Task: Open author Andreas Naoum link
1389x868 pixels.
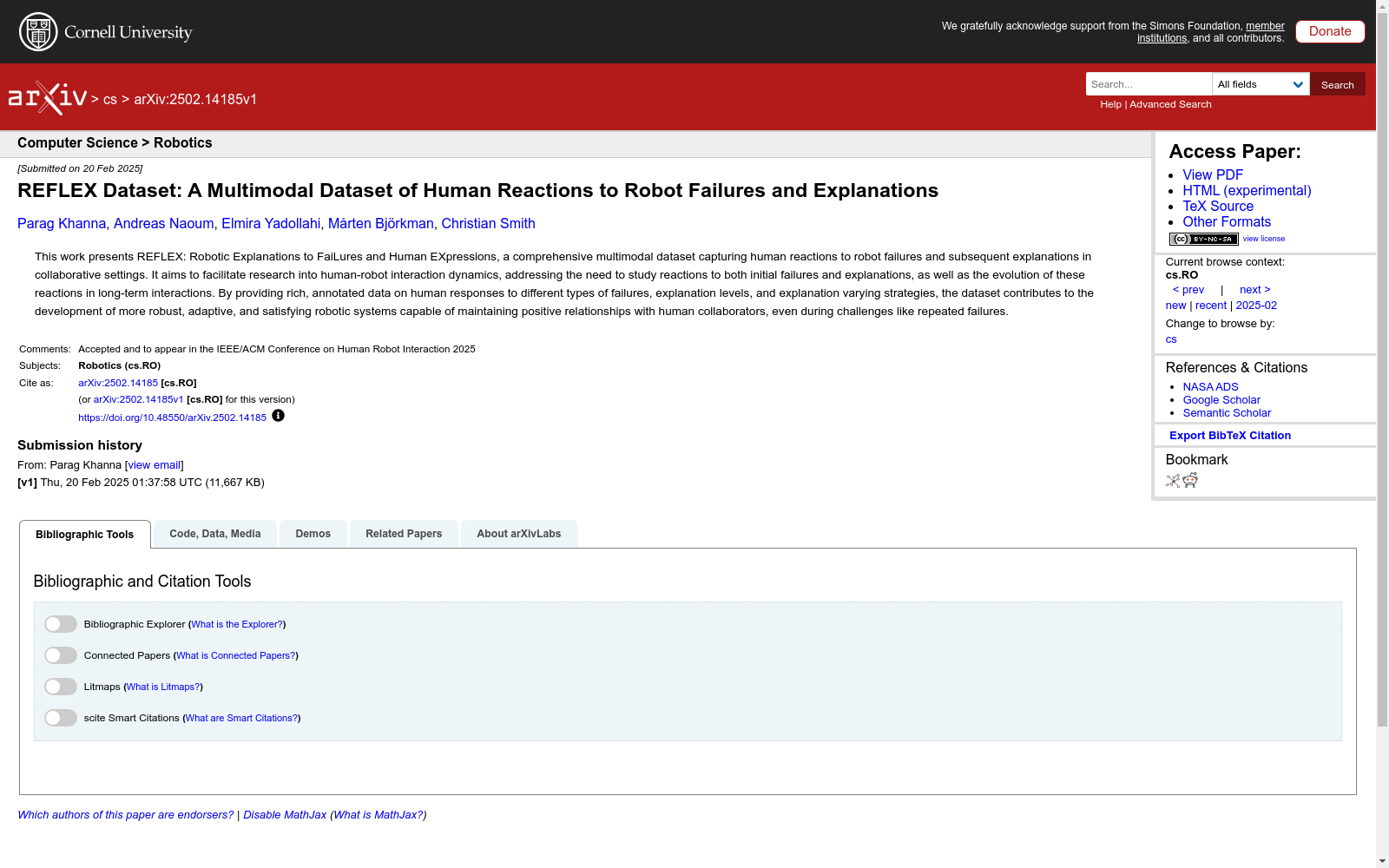Action: (163, 224)
